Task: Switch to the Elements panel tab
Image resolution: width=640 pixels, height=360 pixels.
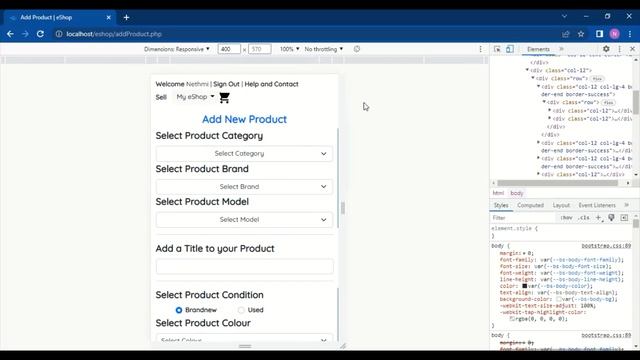Action: (538, 49)
